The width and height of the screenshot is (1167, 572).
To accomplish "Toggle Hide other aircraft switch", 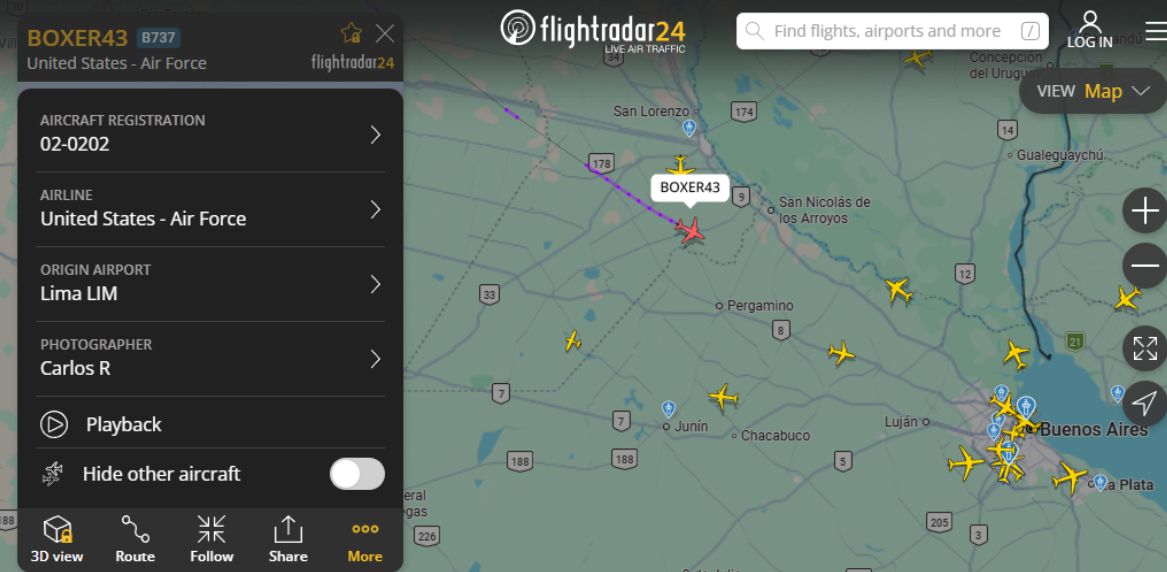I will pyautogui.click(x=357, y=474).
